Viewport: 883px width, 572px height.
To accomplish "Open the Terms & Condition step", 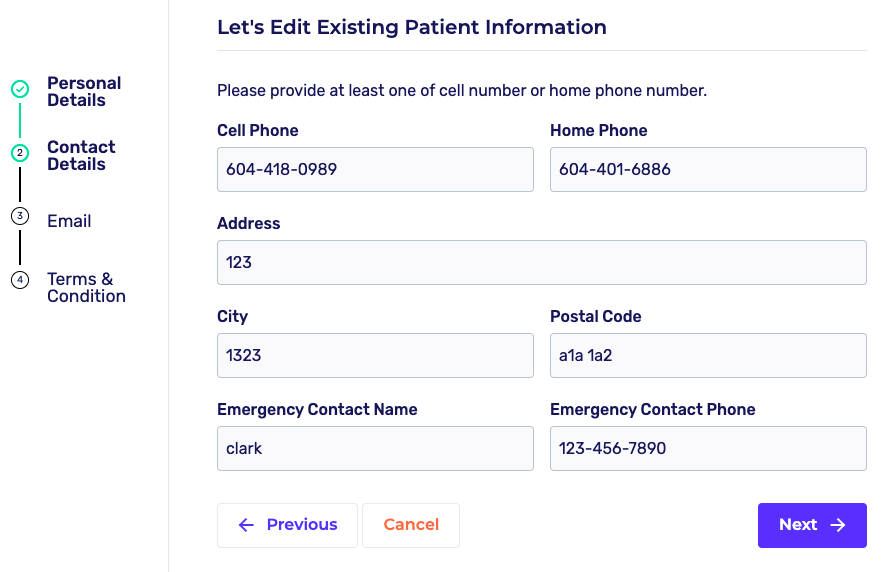I will 86,288.
